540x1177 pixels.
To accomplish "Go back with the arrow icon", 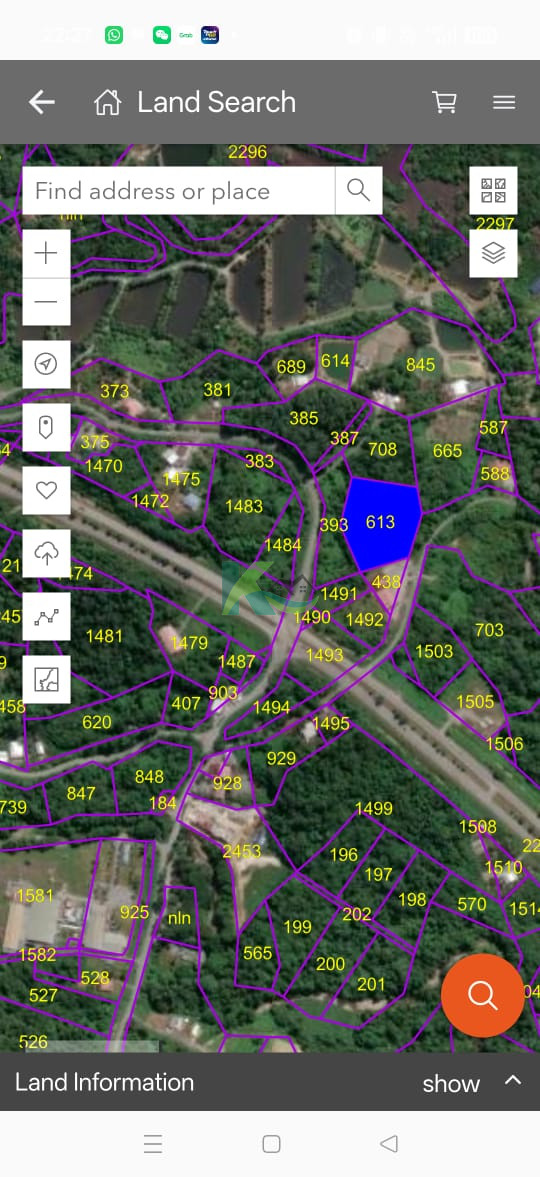I will (x=42, y=102).
